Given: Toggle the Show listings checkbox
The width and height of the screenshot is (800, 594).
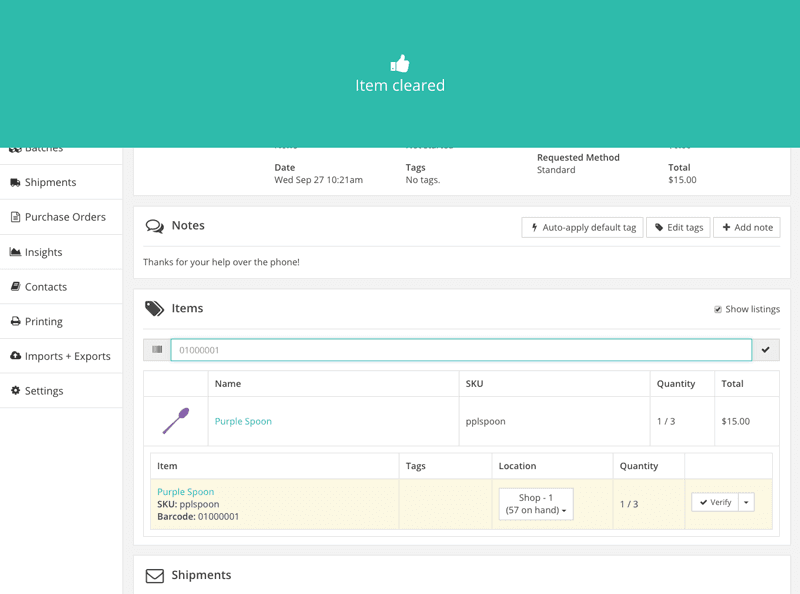Looking at the screenshot, I should (718, 309).
